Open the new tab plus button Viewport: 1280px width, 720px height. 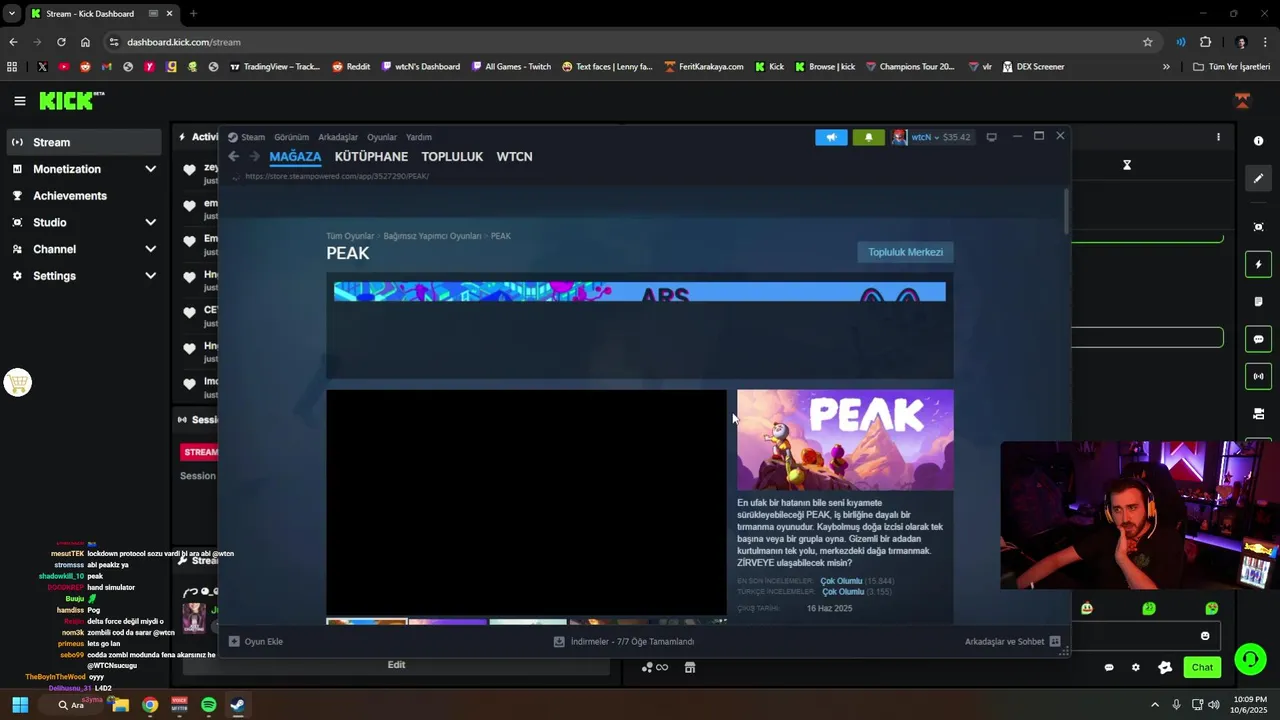pos(193,14)
